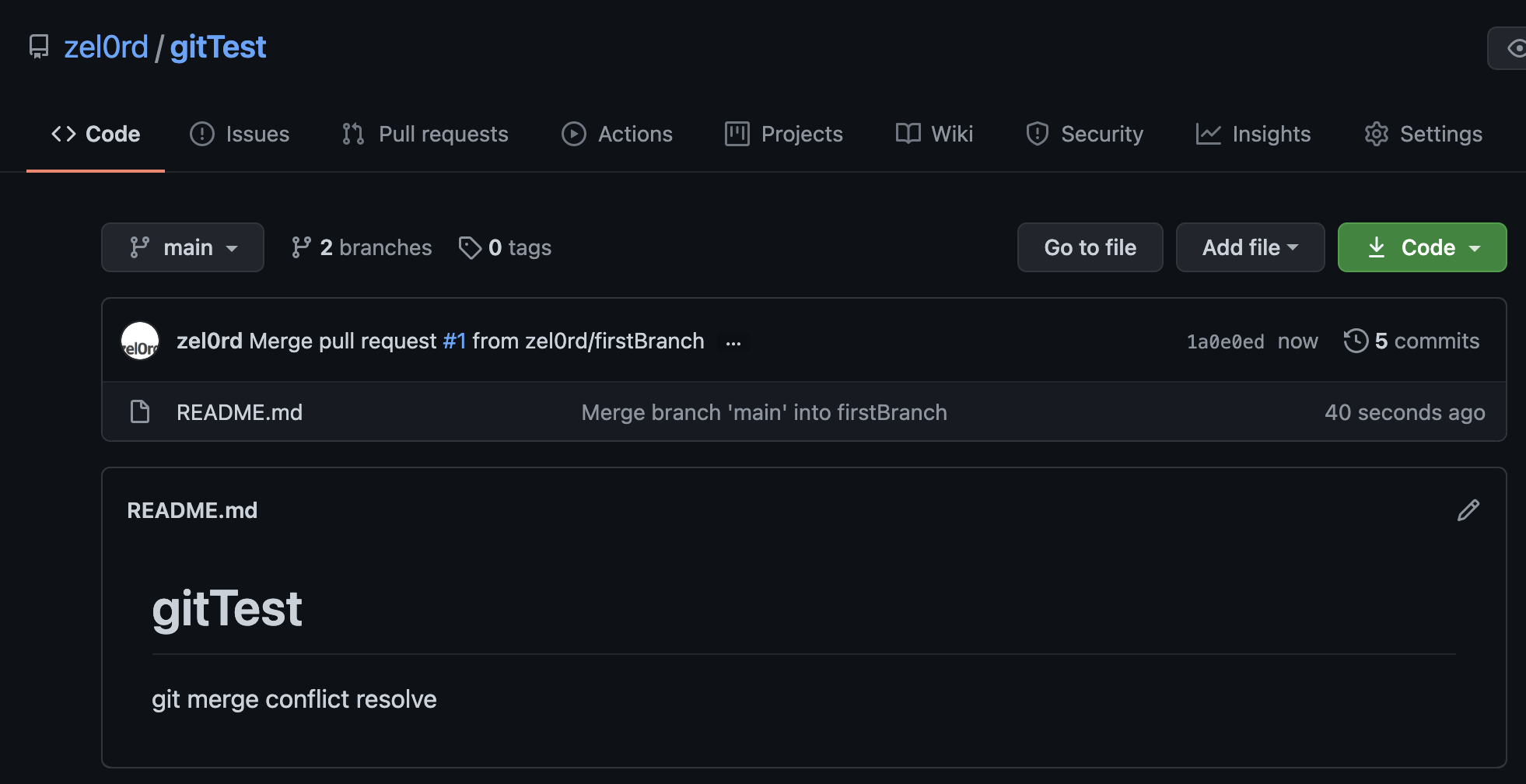Switch to the Code tab
The height and width of the screenshot is (784, 1526).
click(96, 134)
